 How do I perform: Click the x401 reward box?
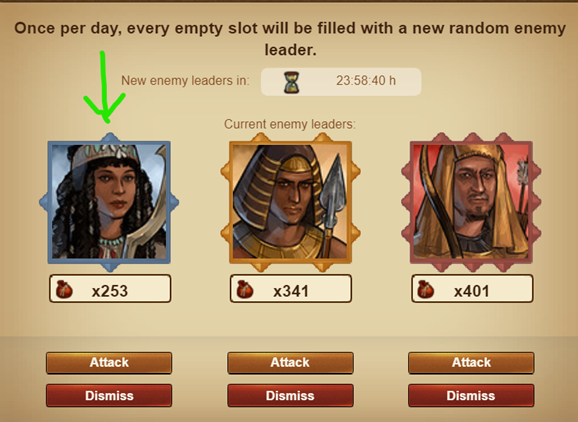coord(472,289)
